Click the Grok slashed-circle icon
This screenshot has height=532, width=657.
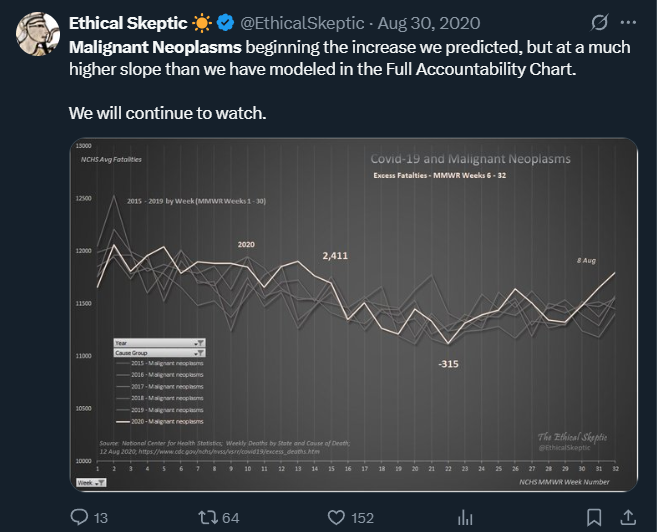tap(599, 22)
